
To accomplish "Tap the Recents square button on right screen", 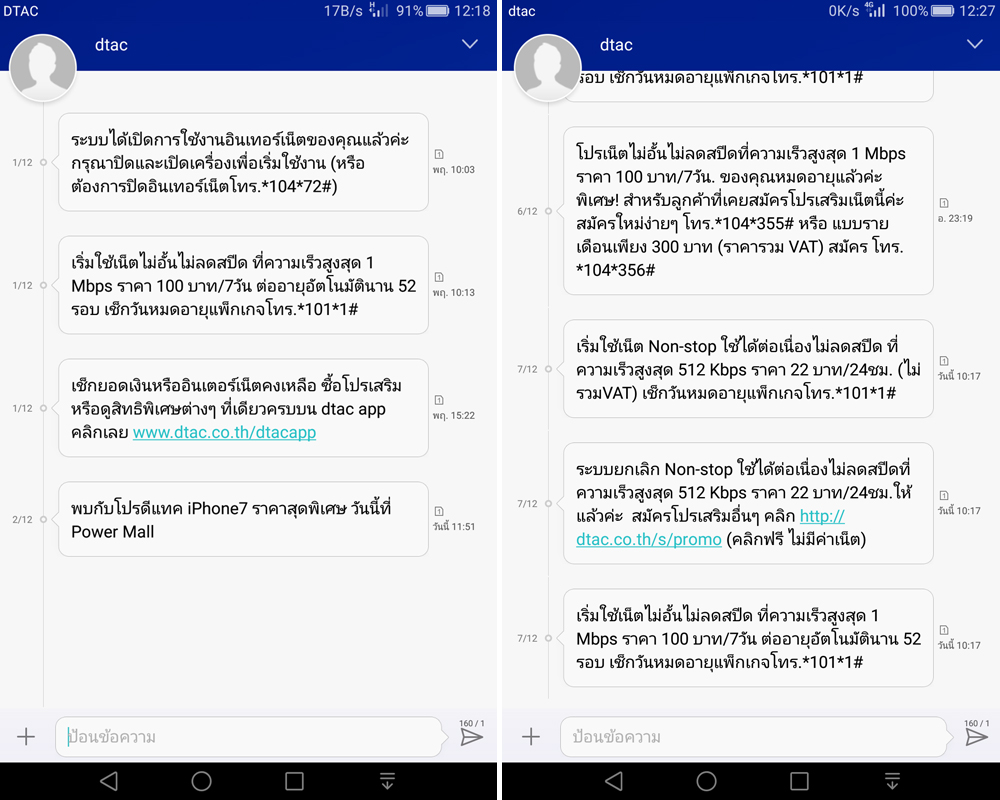I will 799,781.
